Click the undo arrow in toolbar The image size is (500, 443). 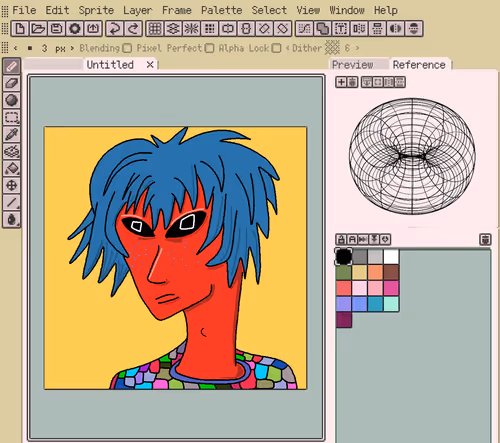[115, 29]
